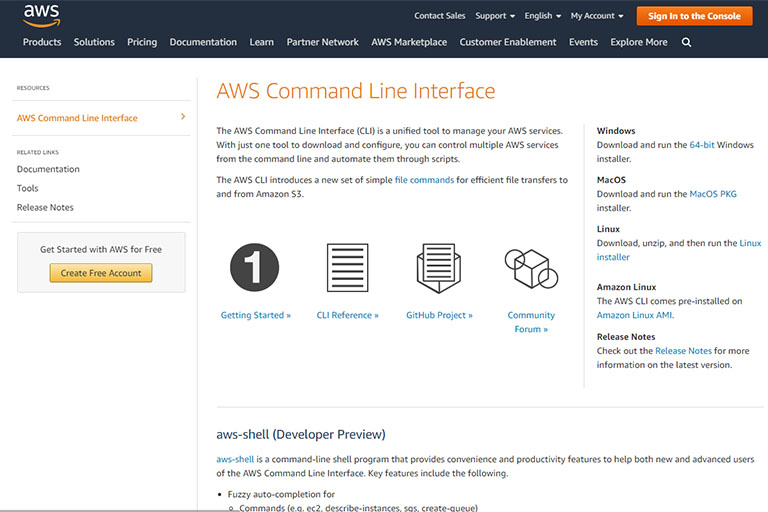Viewport: 768px width, 512px height.
Task: Select AWS Command Line Interface in the sidebar
Action: click(x=77, y=118)
